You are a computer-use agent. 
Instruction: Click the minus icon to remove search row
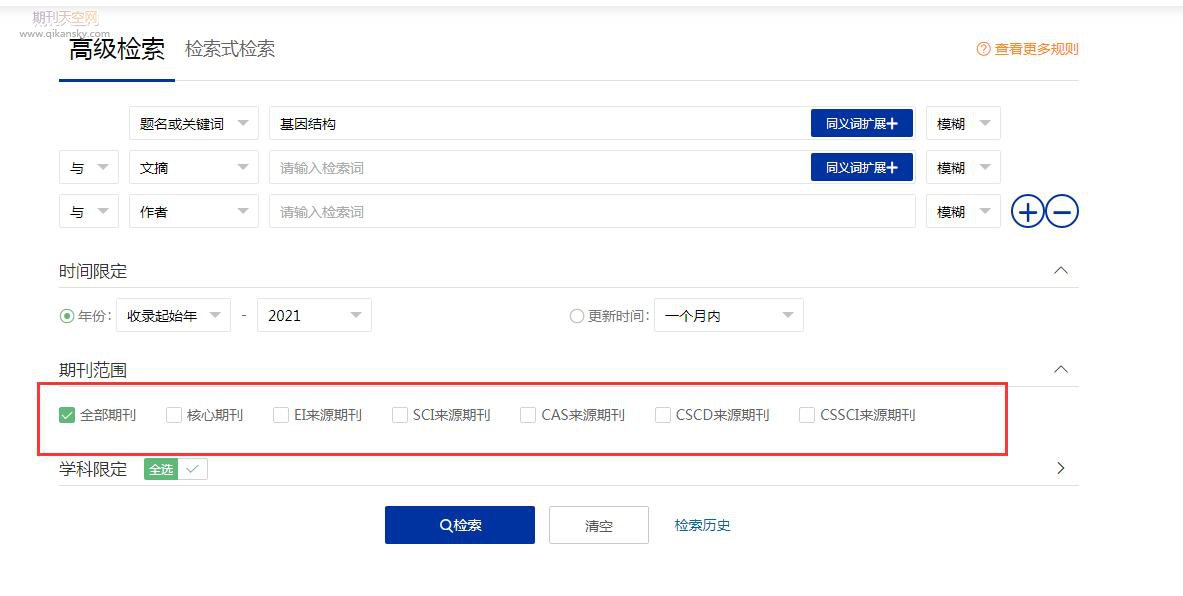pos(1062,212)
